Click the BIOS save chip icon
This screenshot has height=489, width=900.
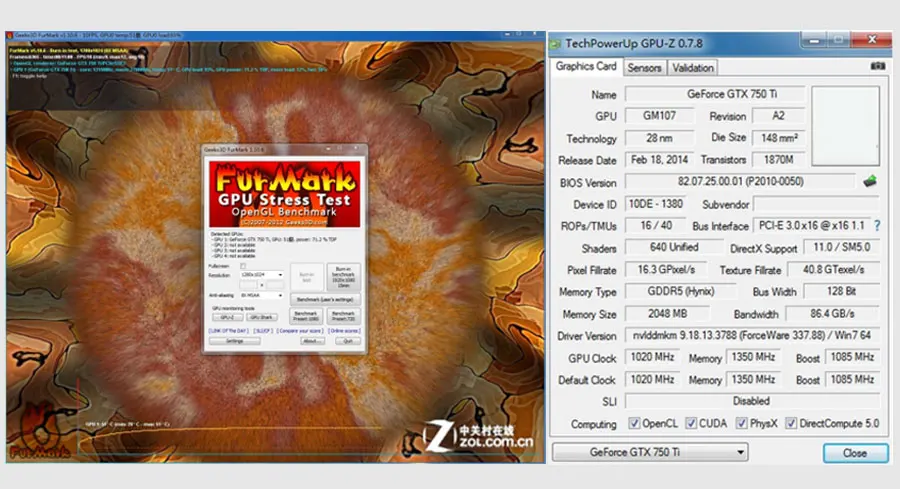[870, 181]
